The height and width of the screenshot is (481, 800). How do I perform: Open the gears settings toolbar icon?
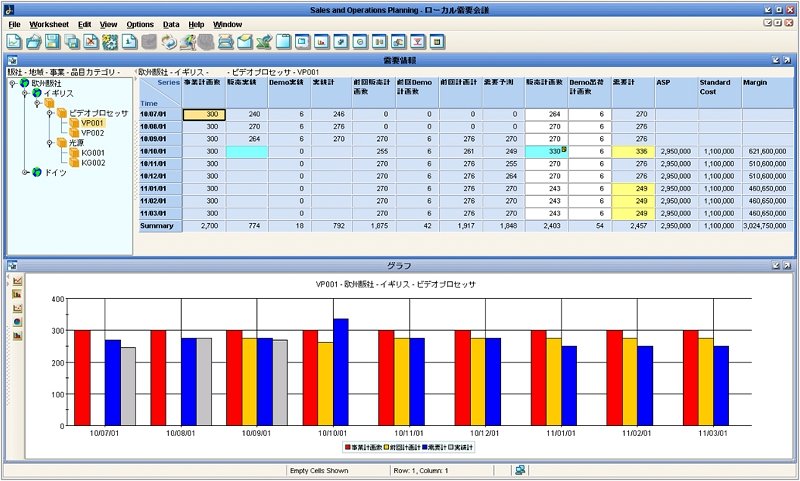[x=110, y=42]
